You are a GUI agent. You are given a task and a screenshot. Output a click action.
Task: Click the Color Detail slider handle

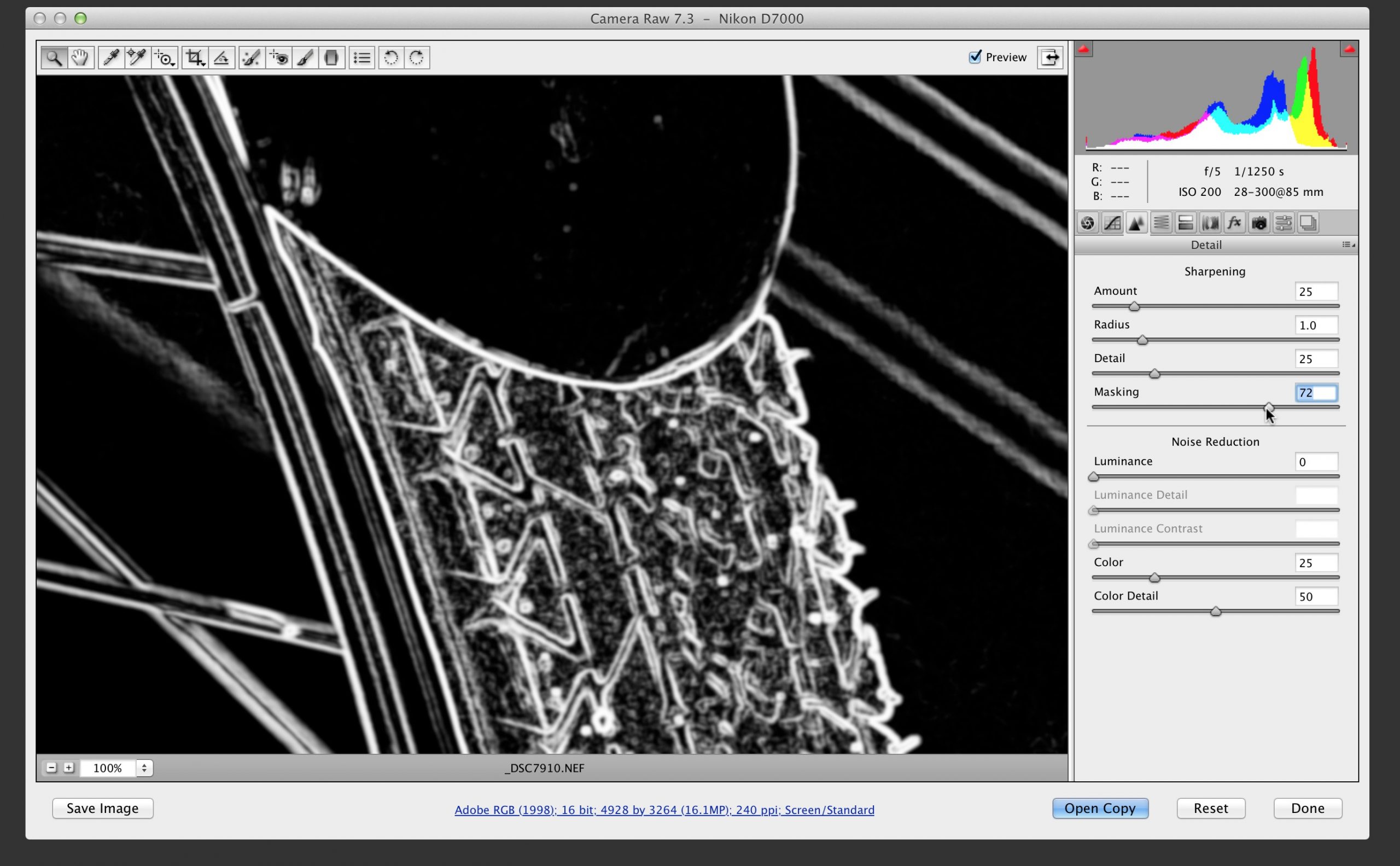(1216, 612)
